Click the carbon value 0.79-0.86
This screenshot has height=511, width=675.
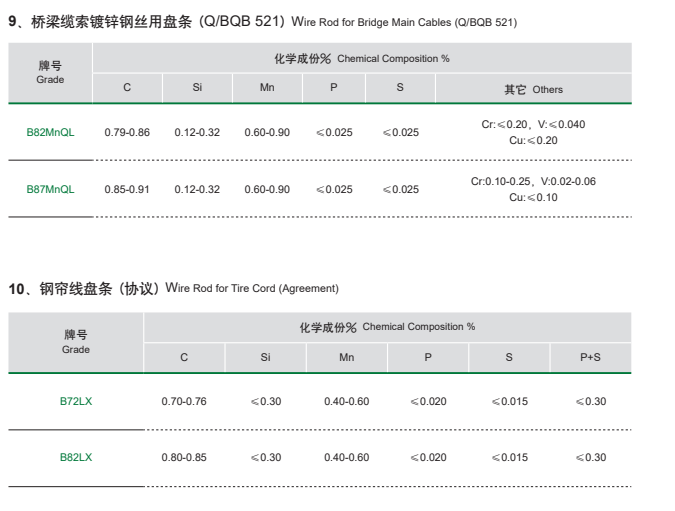127,132
